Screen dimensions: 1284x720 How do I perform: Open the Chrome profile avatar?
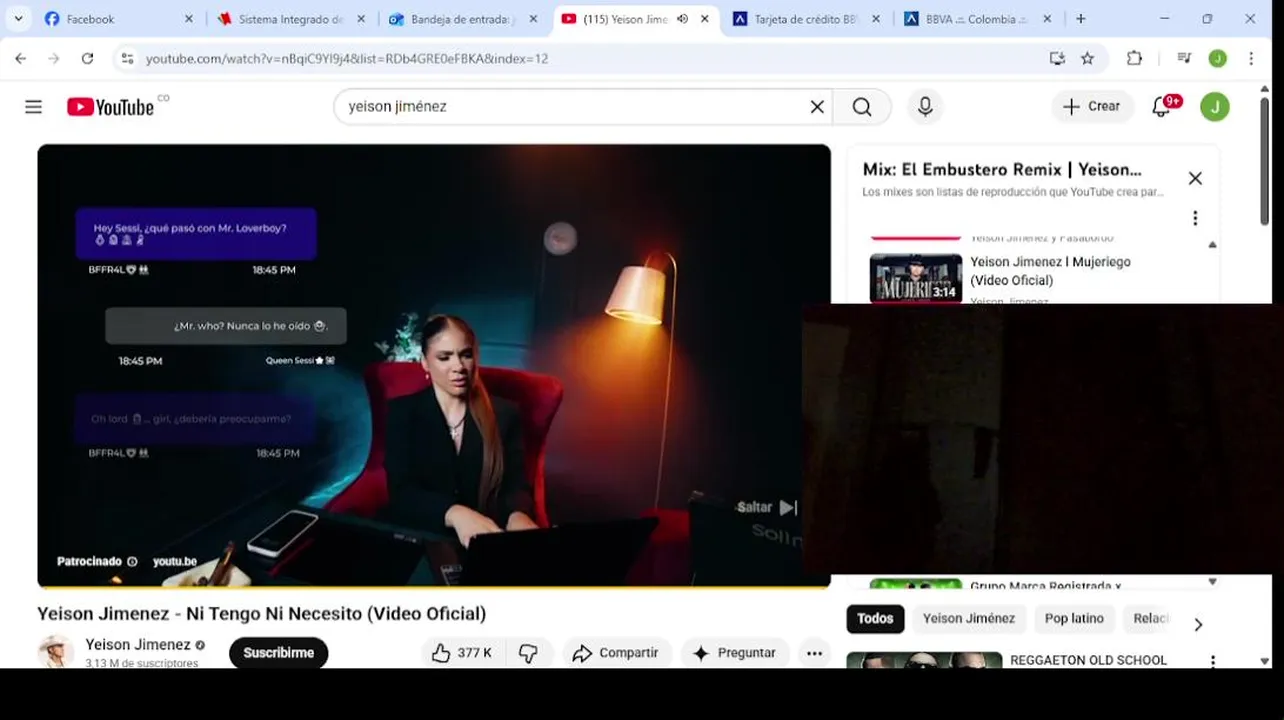[1217, 59]
